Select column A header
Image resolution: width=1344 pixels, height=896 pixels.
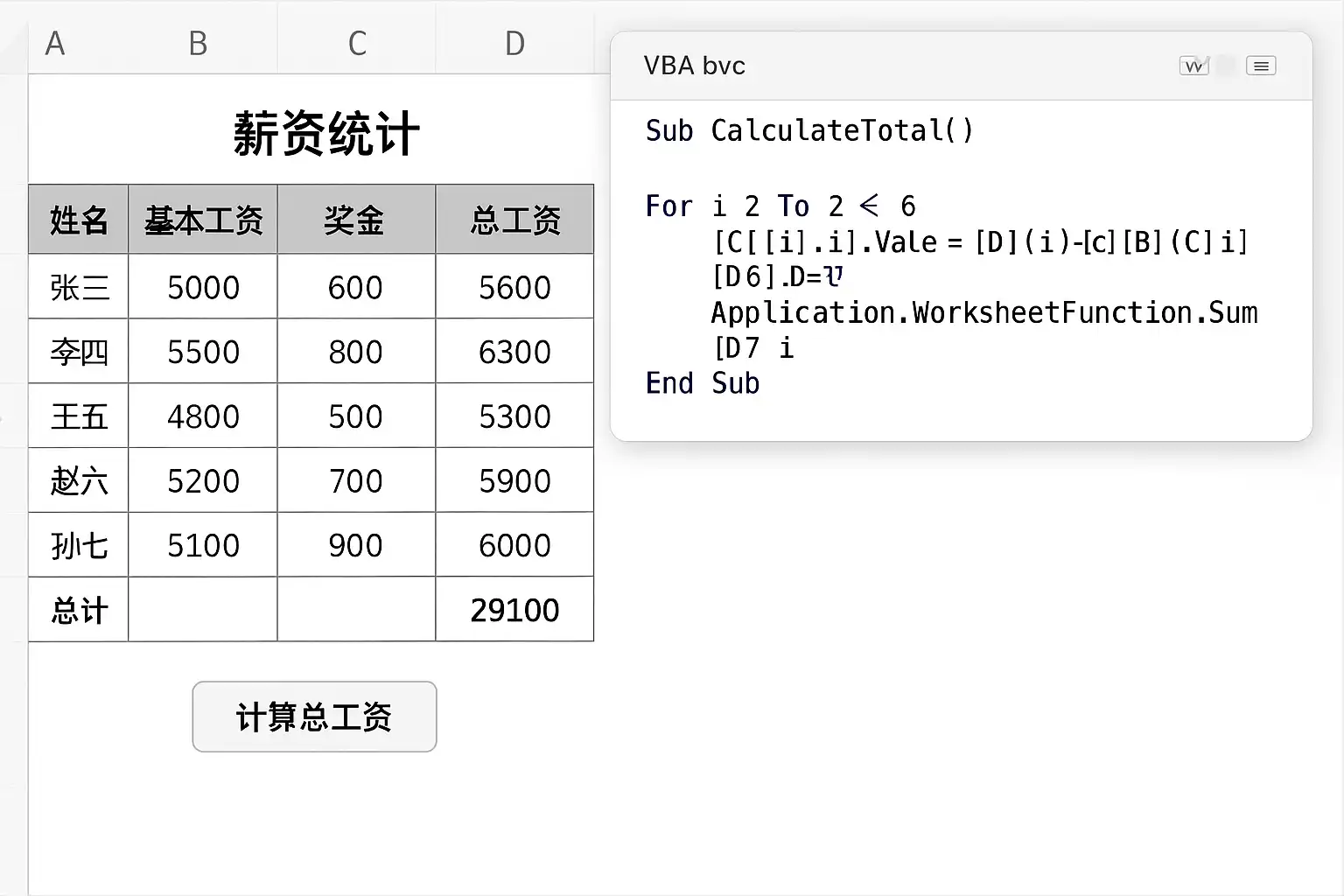(55, 43)
